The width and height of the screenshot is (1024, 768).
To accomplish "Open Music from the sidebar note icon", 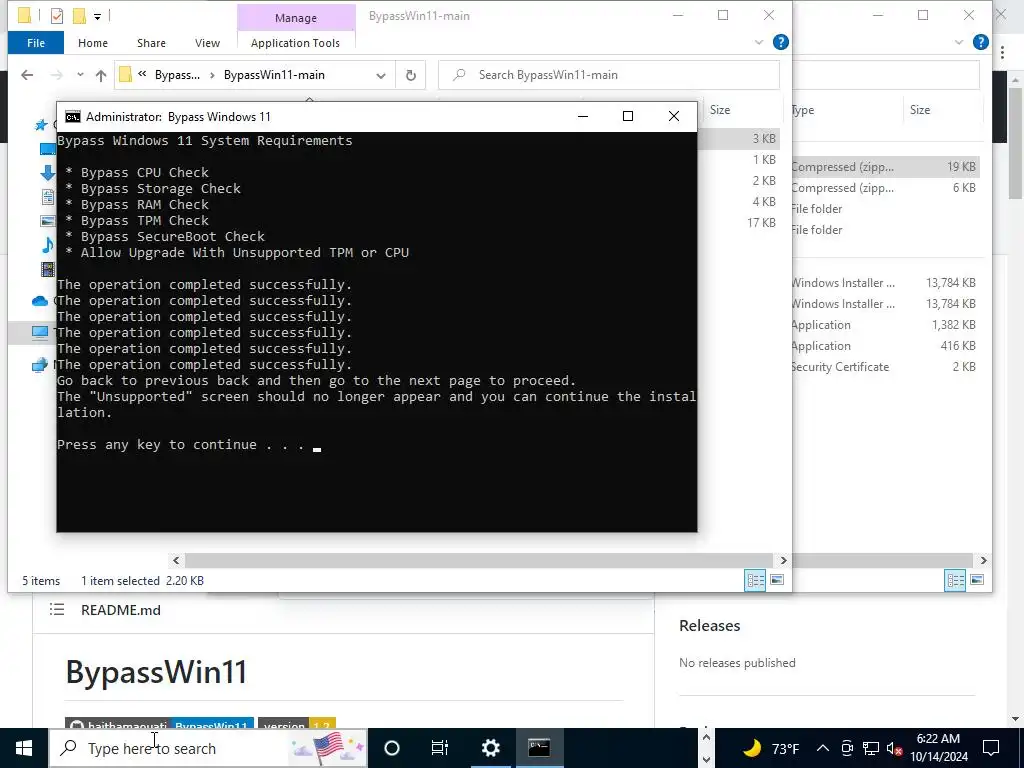I will pyautogui.click(x=47, y=245).
